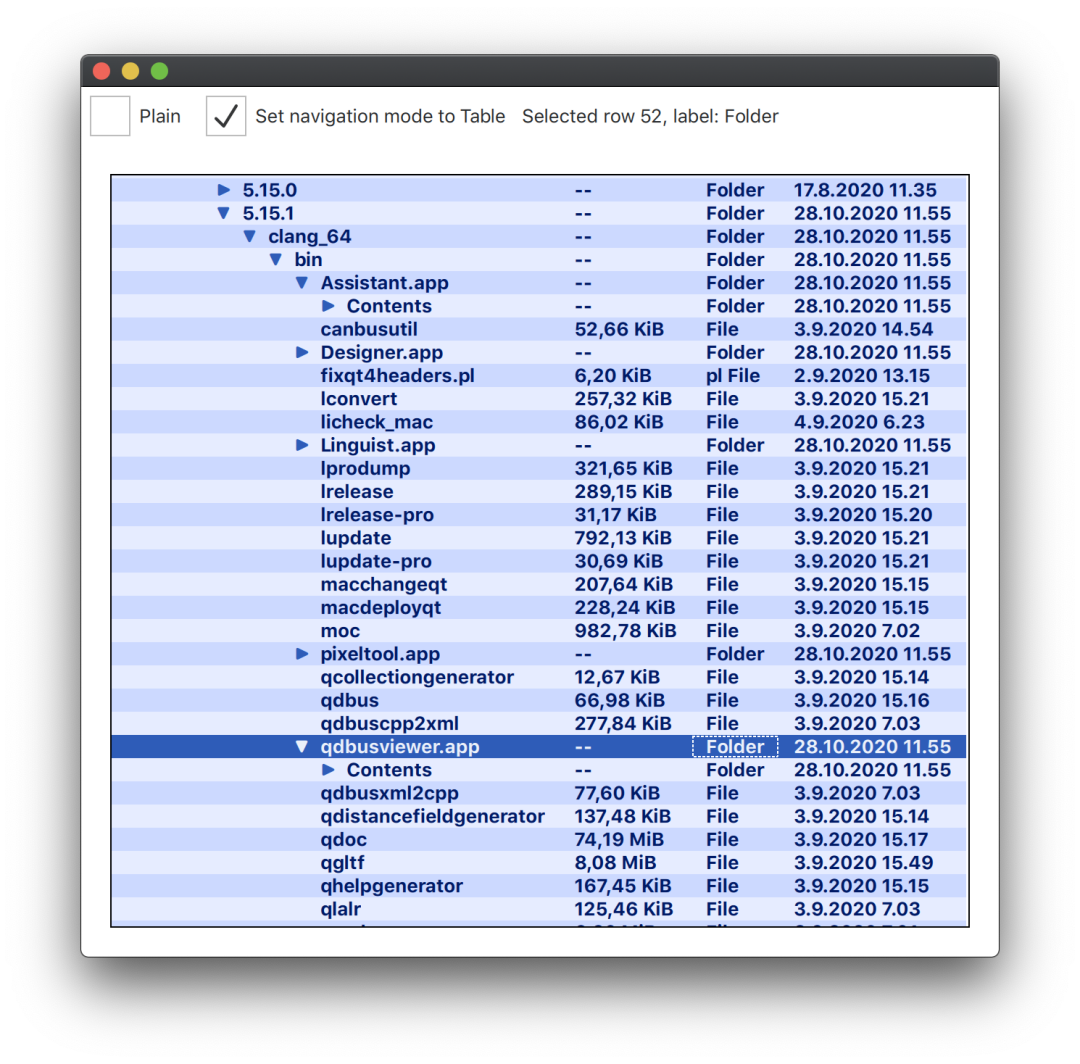
Task: Select the 12,67 KiB size cell
Action: pyautogui.click(x=617, y=677)
